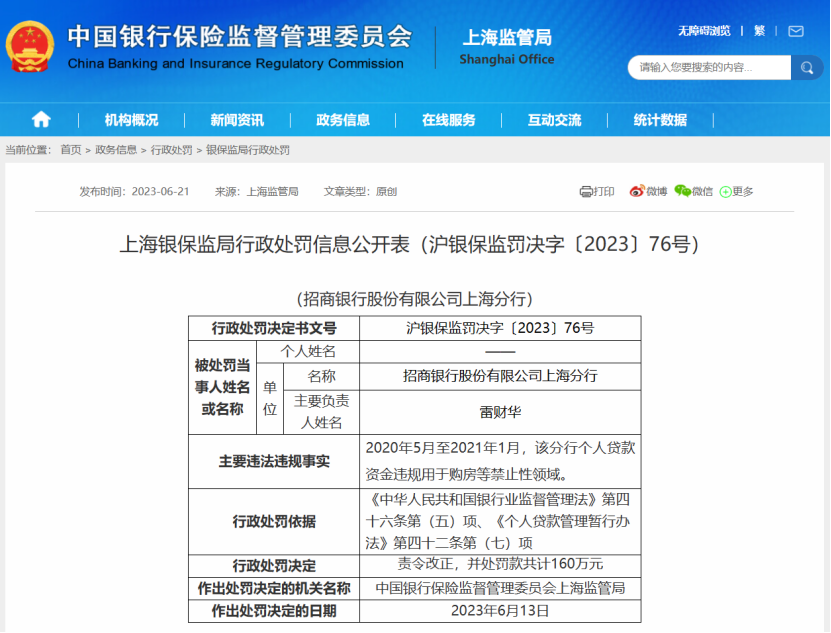Open the mail envelope icon

795,31
